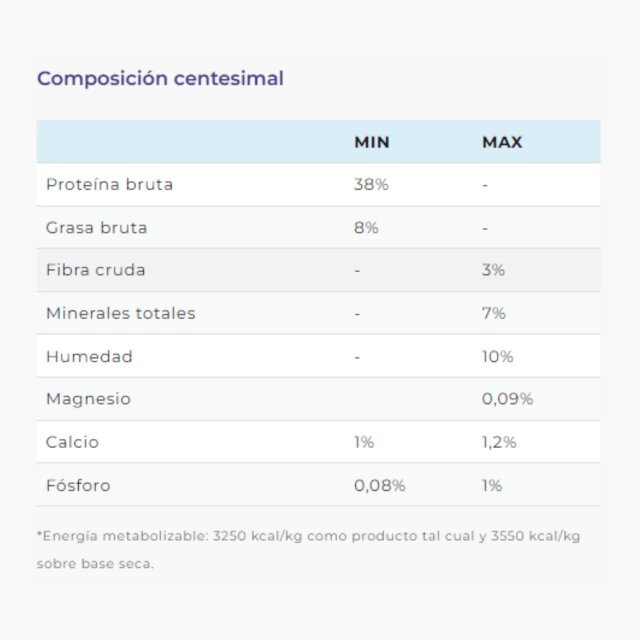Image resolution: width=640 pixels, height=640 pixels.
Task: Click the Calcio row label
Action: point(72,442)
